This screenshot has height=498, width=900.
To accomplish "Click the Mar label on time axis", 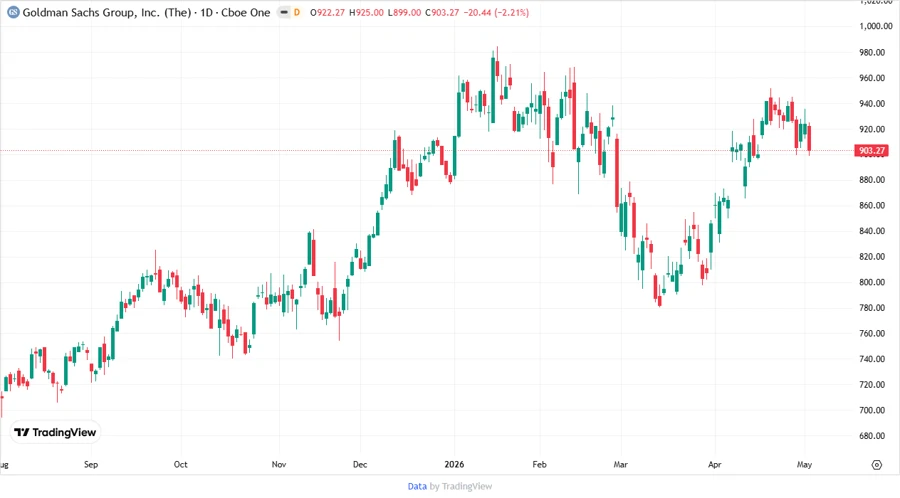I will 620,465.
